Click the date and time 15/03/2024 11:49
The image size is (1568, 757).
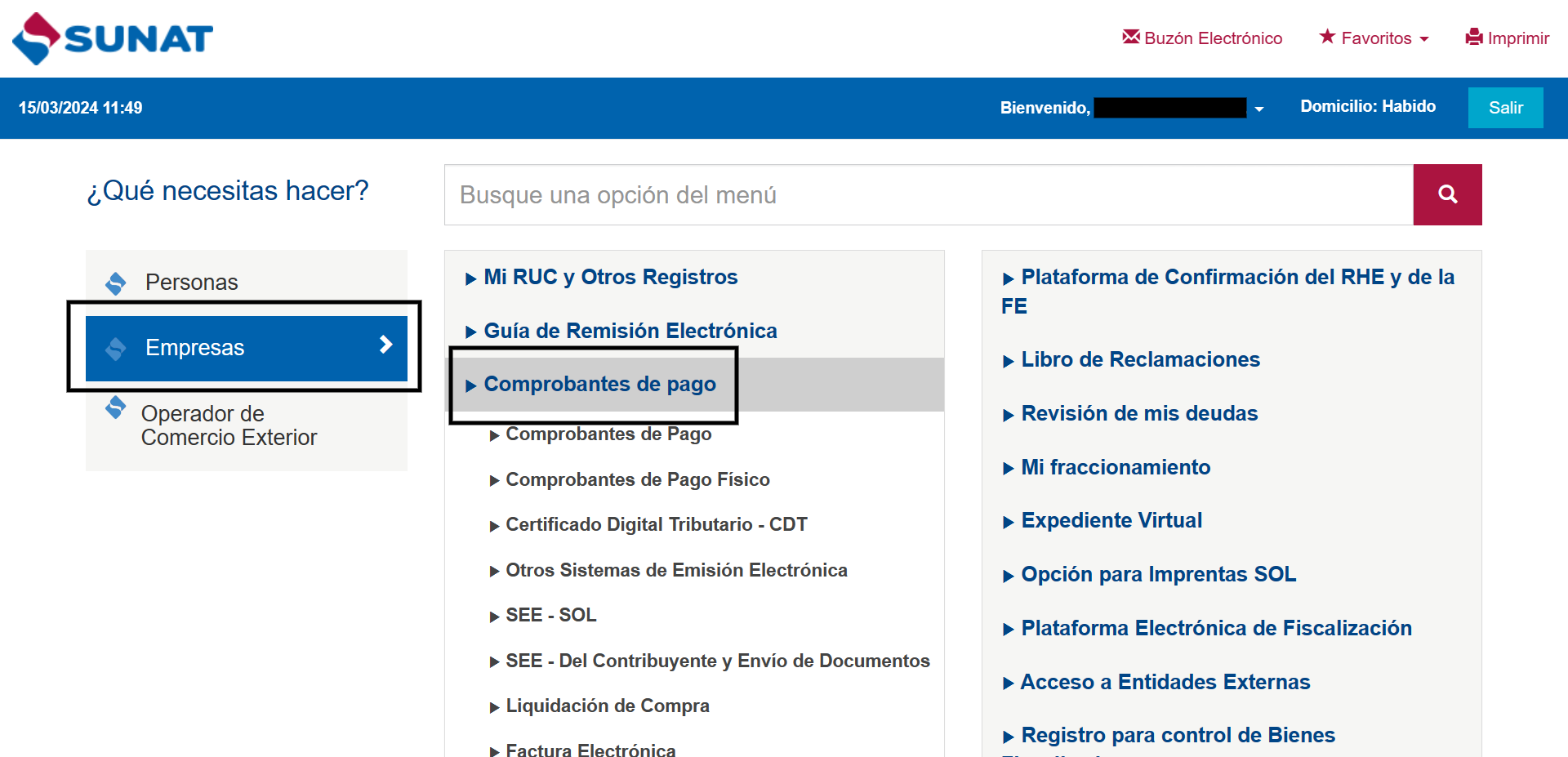pyautogui.click(x=81, y=108)
